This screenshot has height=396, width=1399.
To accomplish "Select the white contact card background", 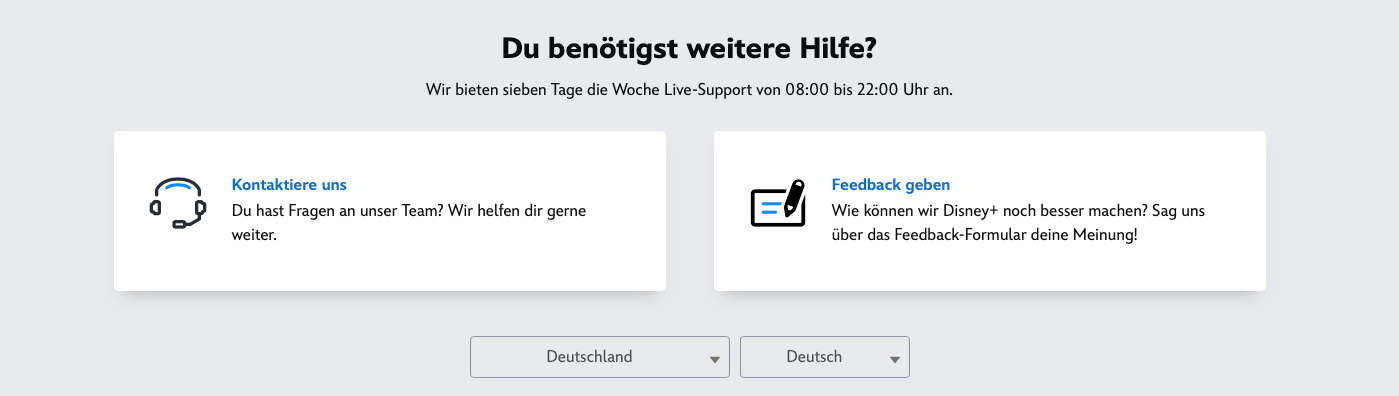I will point(390,211).
